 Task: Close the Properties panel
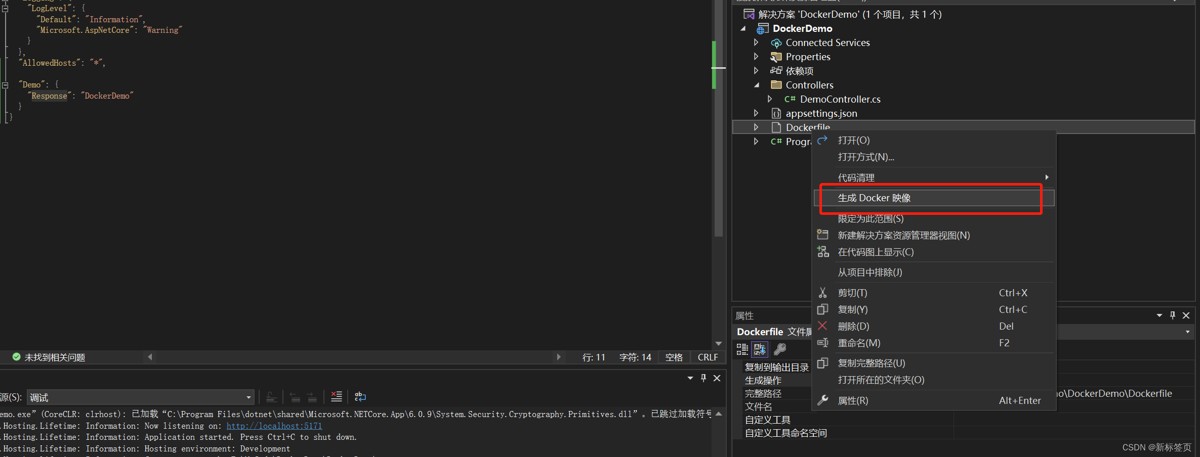click(1187, 316)
